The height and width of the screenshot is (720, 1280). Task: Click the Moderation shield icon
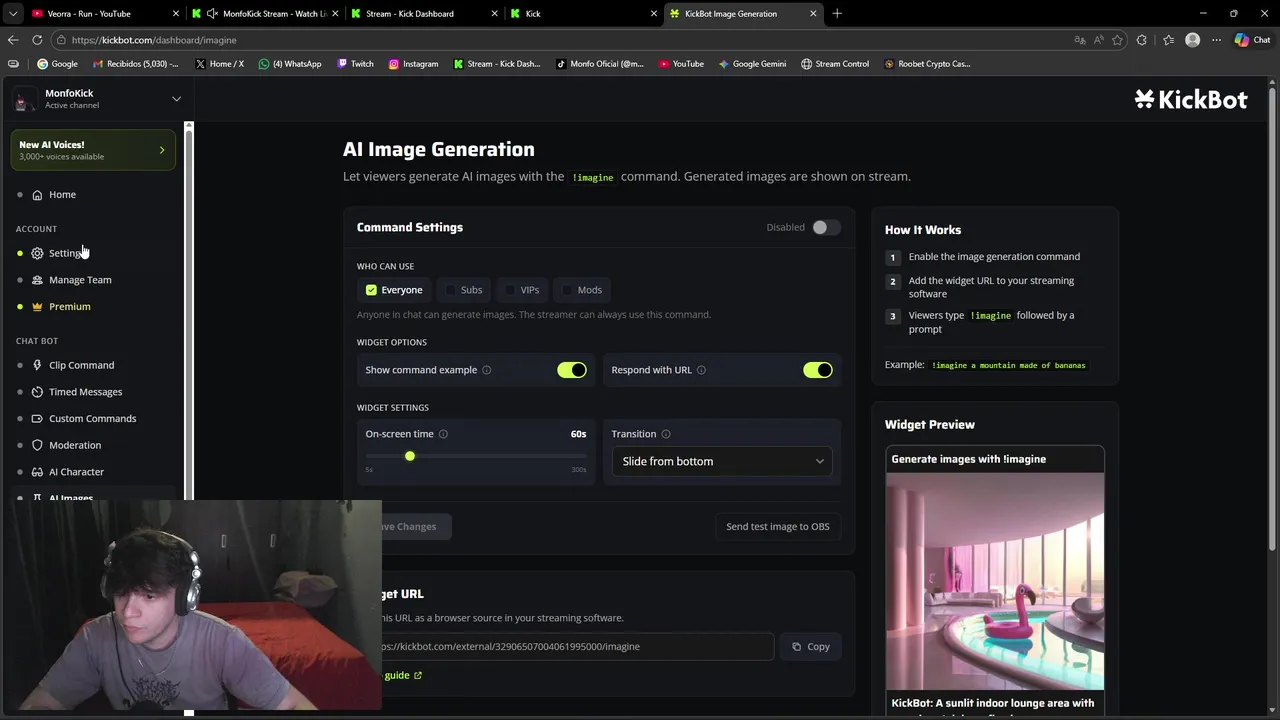click(x=37, y=445)
